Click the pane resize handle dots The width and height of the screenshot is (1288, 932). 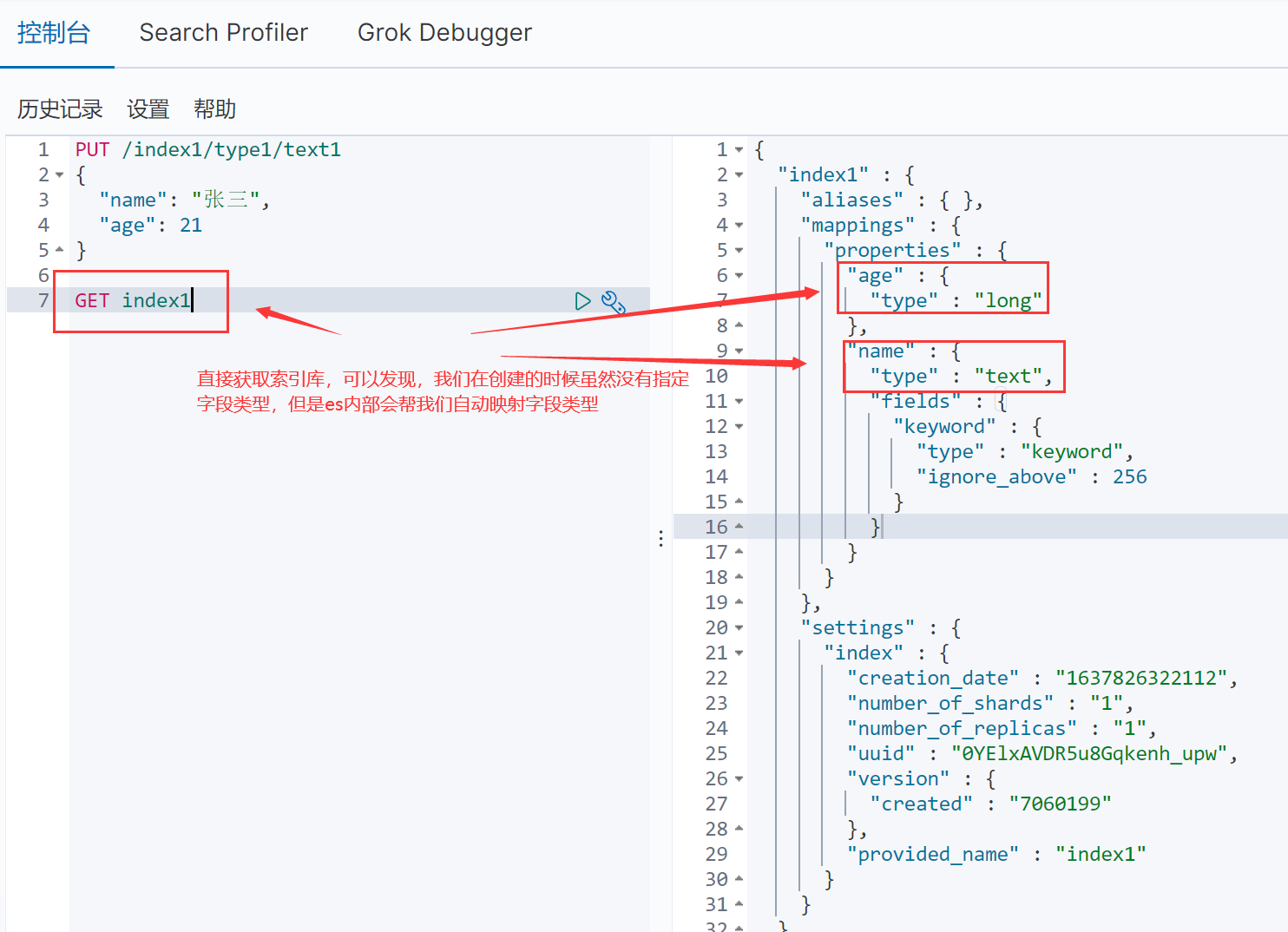pyautogui.click(x=661, y=539)
